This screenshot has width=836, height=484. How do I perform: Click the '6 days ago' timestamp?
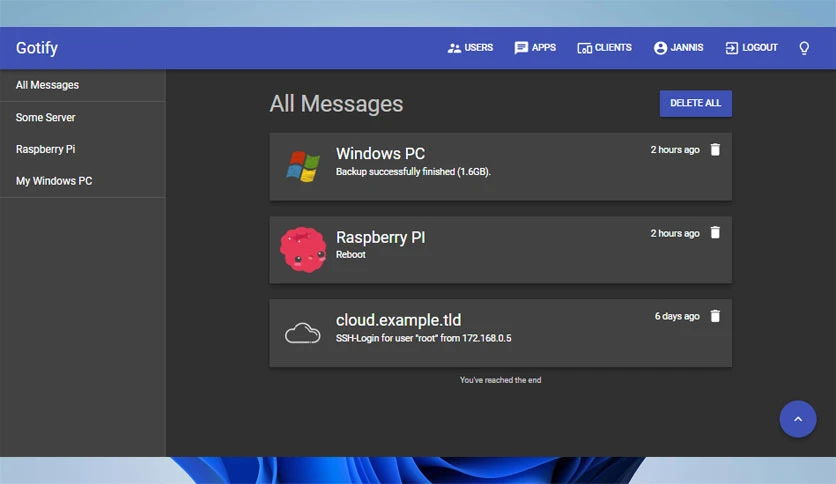coord(677,317)
